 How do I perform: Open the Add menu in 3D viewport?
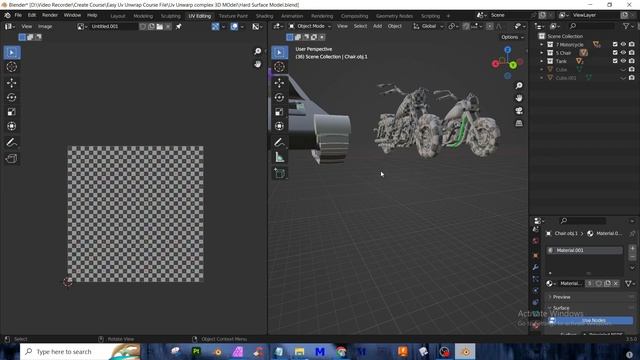378,27
